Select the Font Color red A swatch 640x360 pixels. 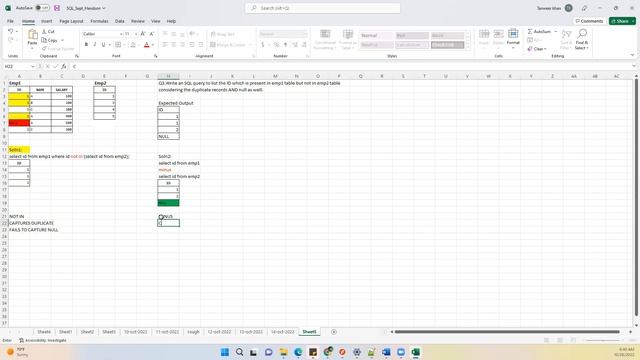pyautogui.click(x=147, y=44)
